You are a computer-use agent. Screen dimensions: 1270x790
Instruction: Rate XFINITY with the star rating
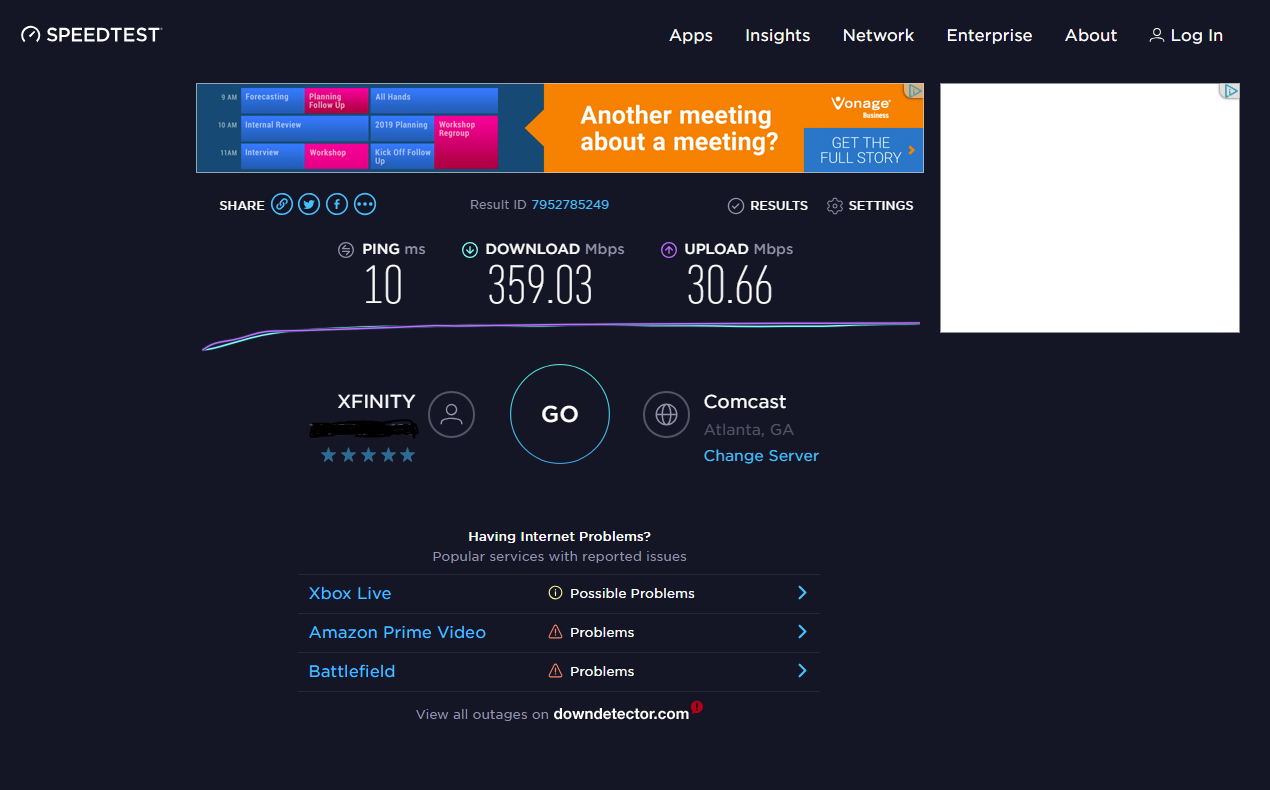click(367, 455)
